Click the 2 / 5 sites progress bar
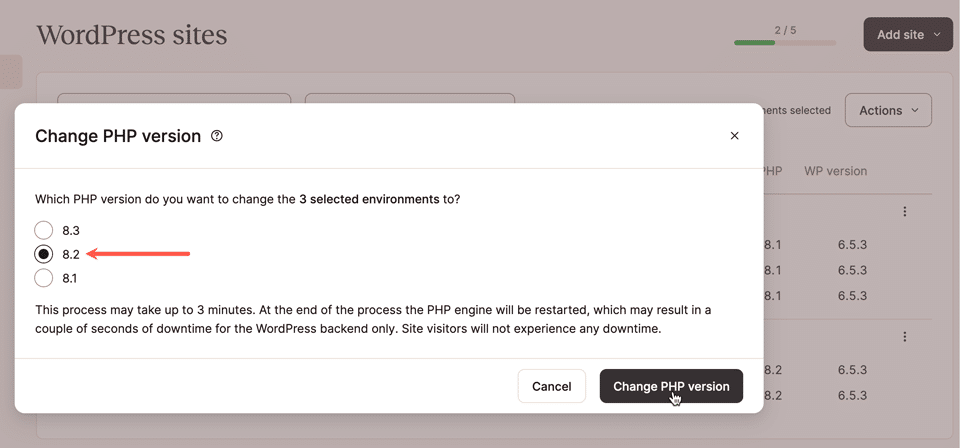The height and width of the screenshot is (448, 960). (x=785, y=43)
